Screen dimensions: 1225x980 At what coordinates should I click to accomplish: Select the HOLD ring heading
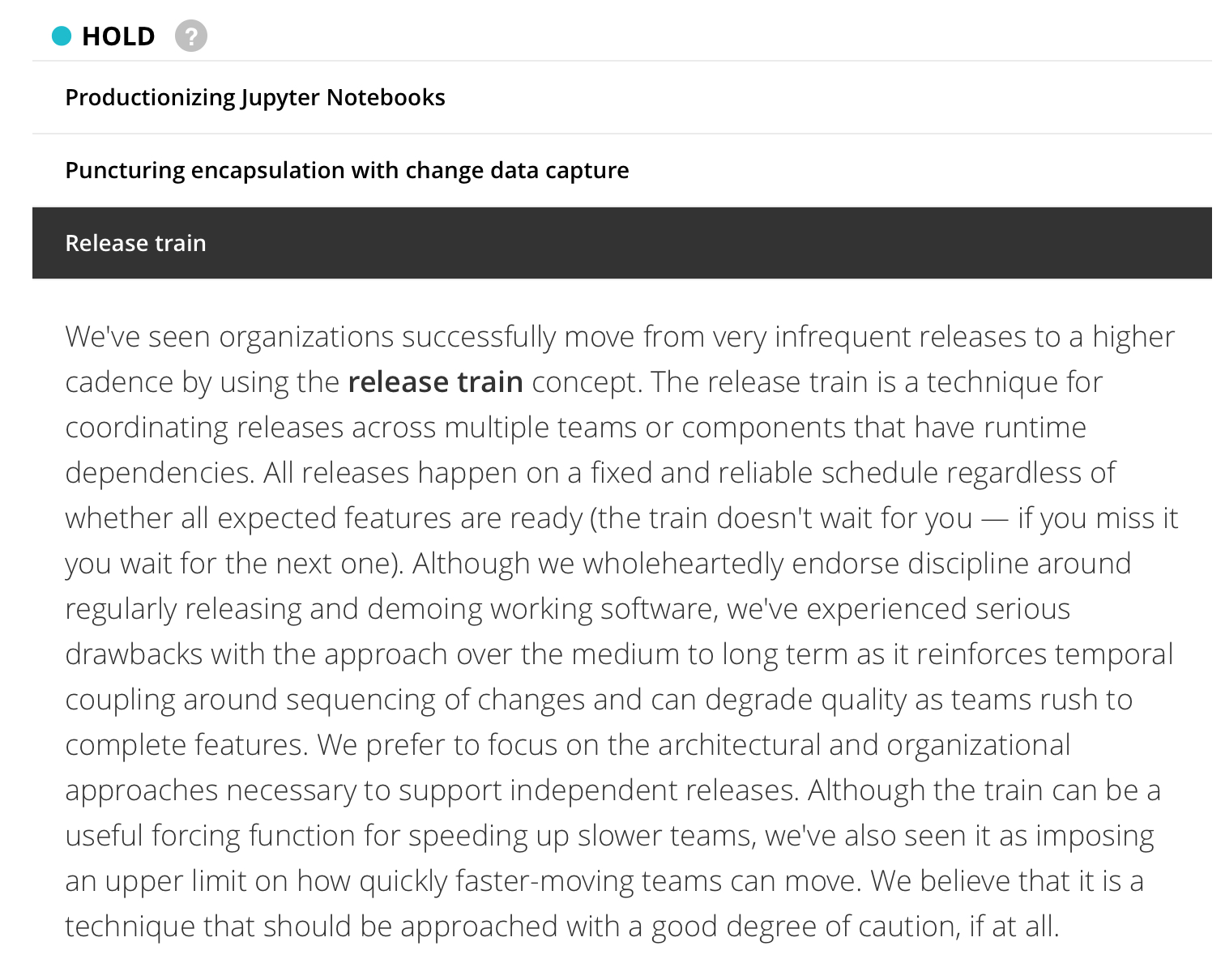[x=118, y=36]
